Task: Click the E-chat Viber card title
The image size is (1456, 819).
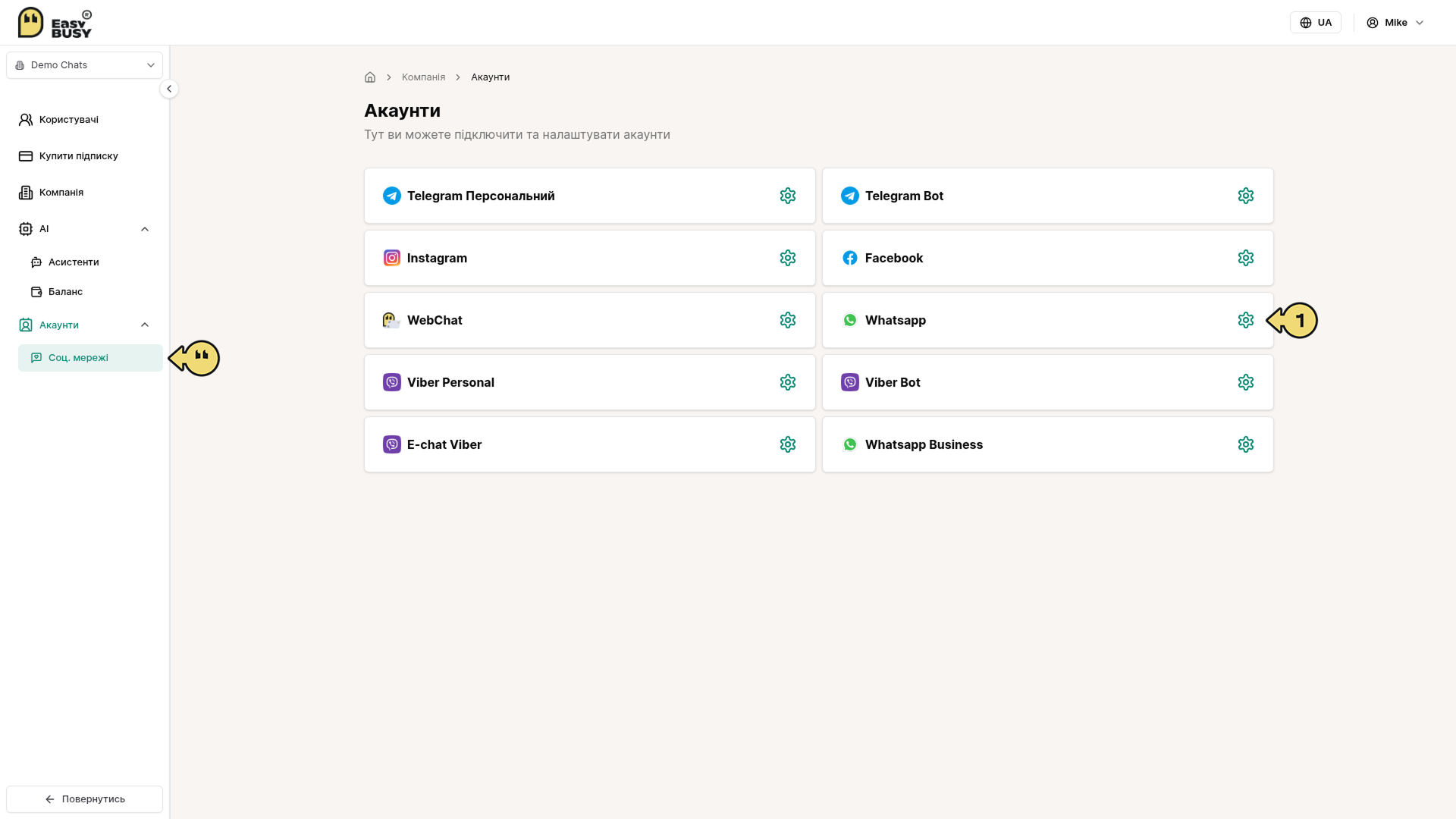Action: [x=444, y=444]
